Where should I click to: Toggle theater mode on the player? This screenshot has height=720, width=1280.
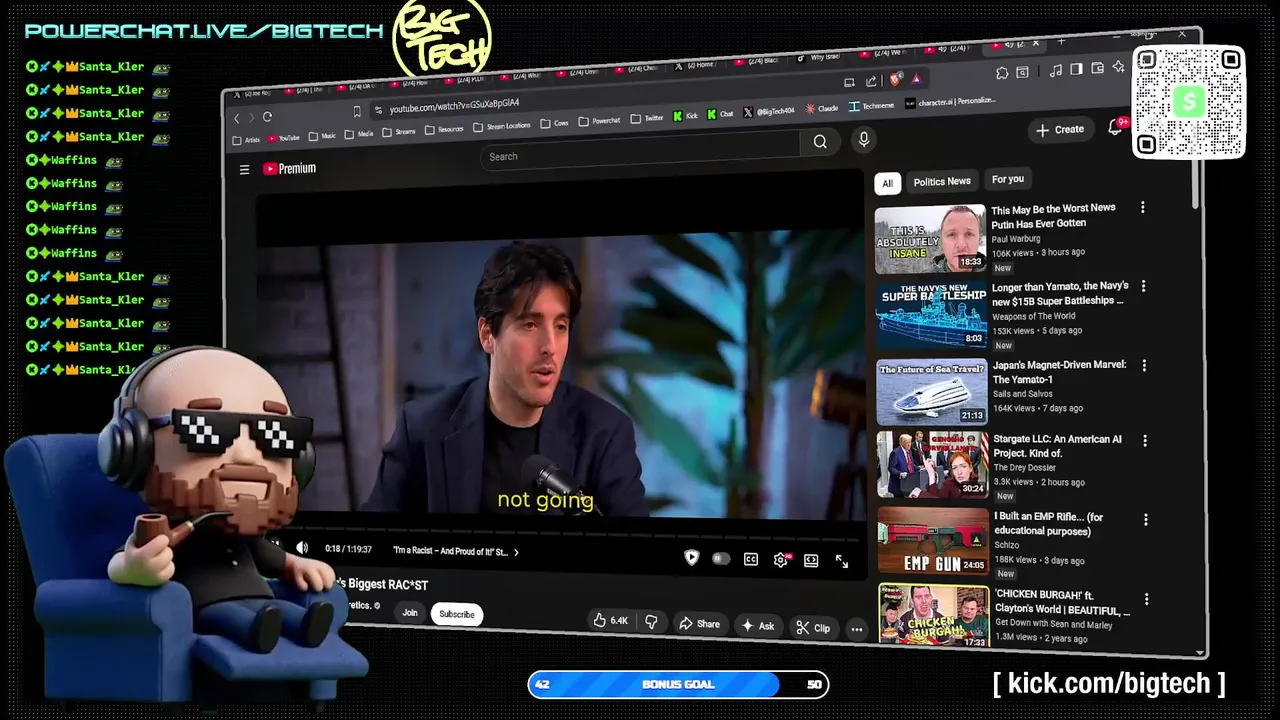coord(811,561)
